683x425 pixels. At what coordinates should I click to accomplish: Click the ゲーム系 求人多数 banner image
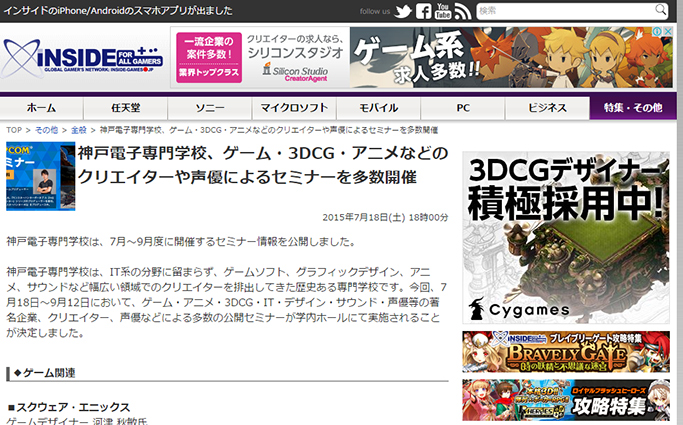[x=511, y=57]
